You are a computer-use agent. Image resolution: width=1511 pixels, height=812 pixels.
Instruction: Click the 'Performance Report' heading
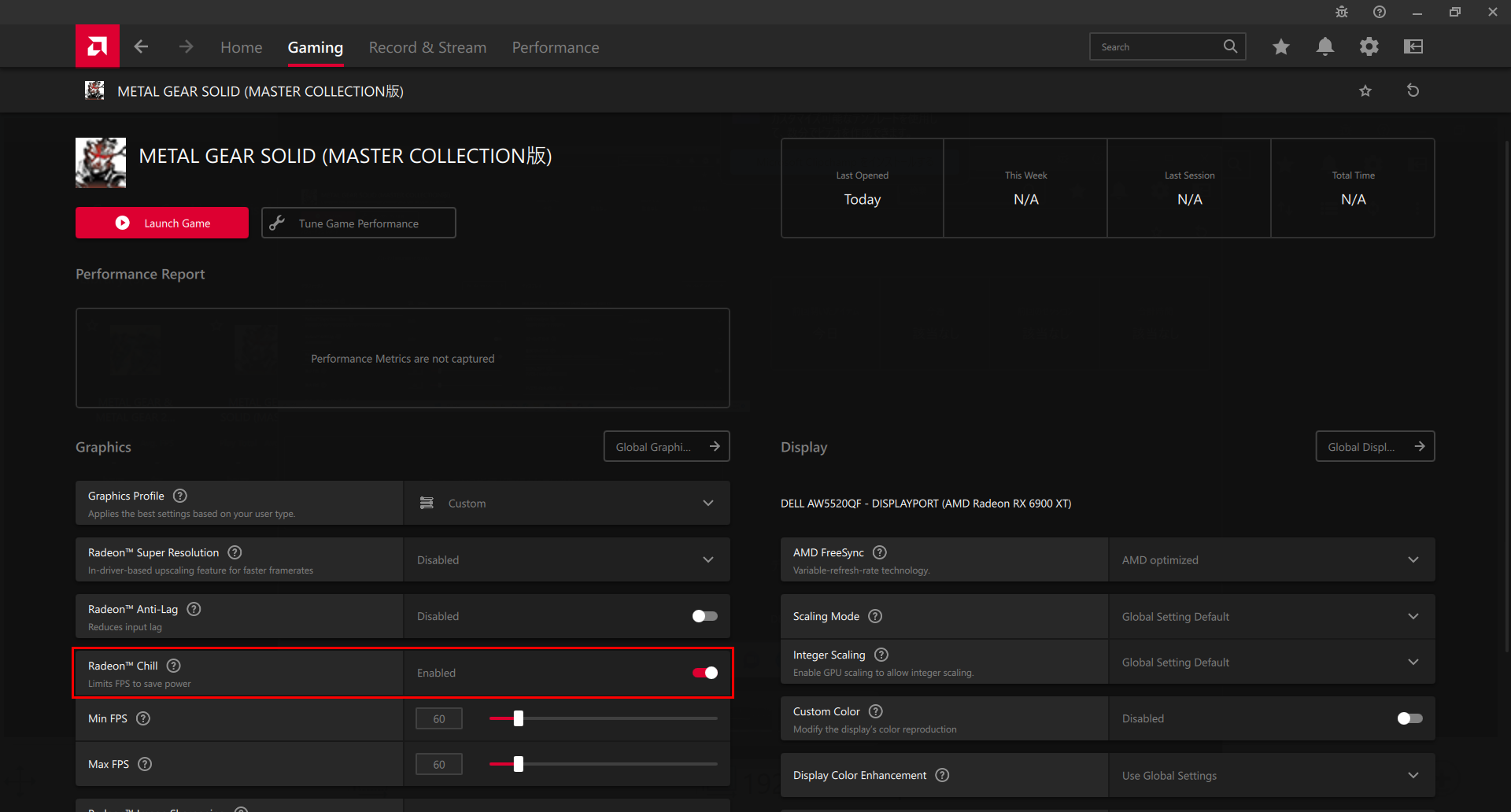tap(140, 274)
